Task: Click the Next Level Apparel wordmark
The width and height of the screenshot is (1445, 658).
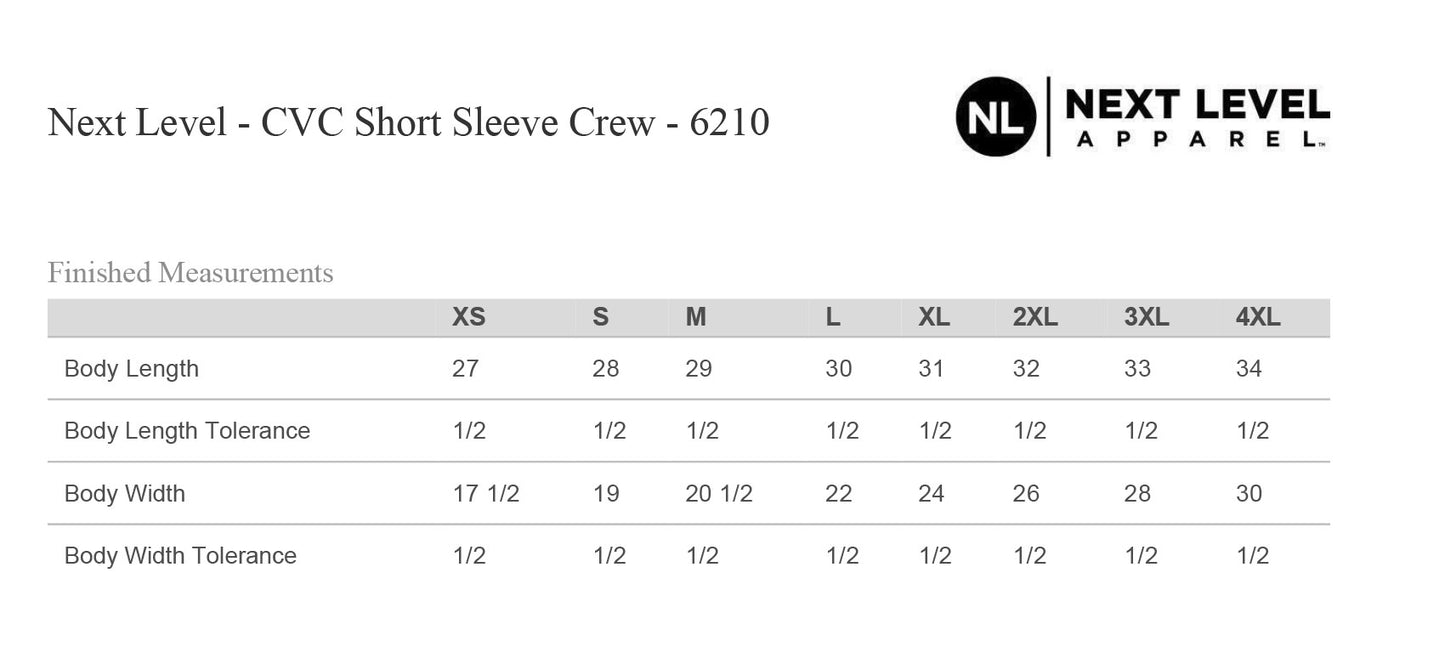Action: click(x=1197, y=117)
